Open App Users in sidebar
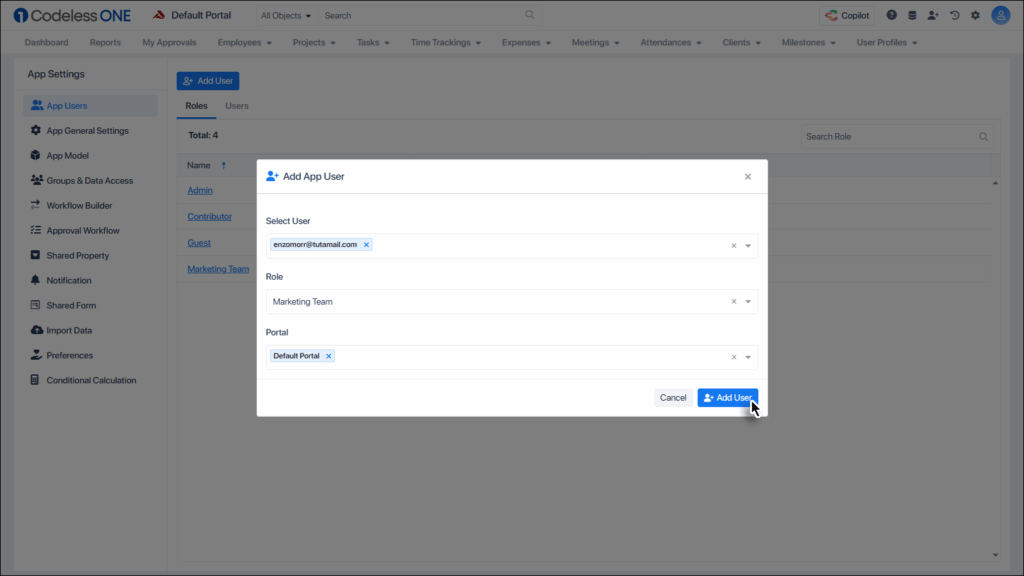Viewport: 1024px width, 576px height. tap(91, 106)
